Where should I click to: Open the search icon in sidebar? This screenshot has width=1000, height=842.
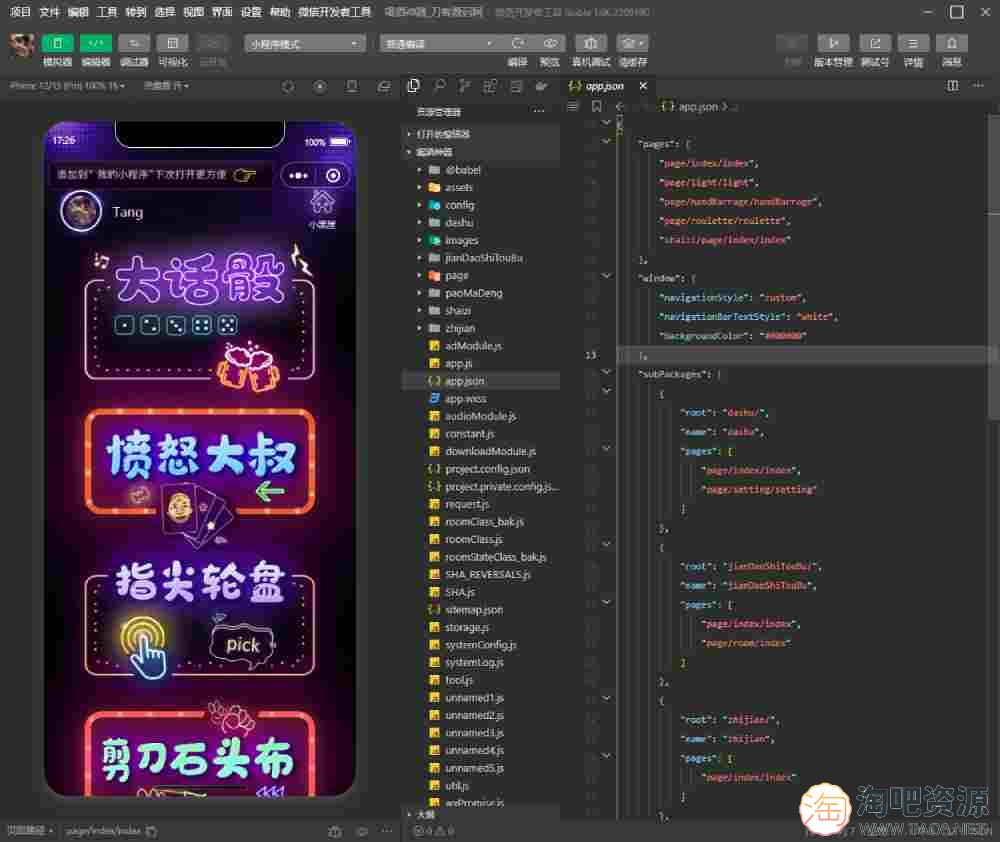click(439, 86)
